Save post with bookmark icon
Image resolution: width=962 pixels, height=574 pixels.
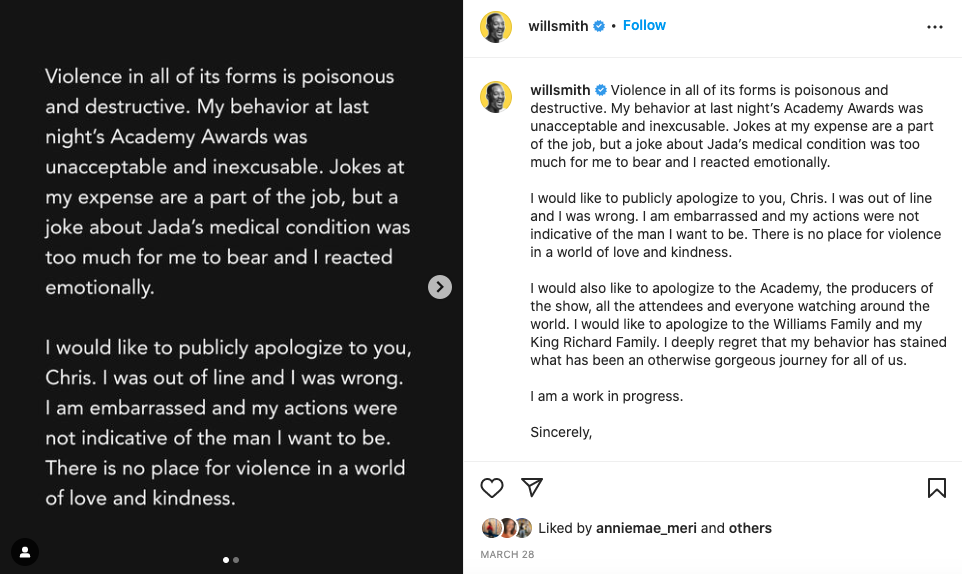(936, 488)
